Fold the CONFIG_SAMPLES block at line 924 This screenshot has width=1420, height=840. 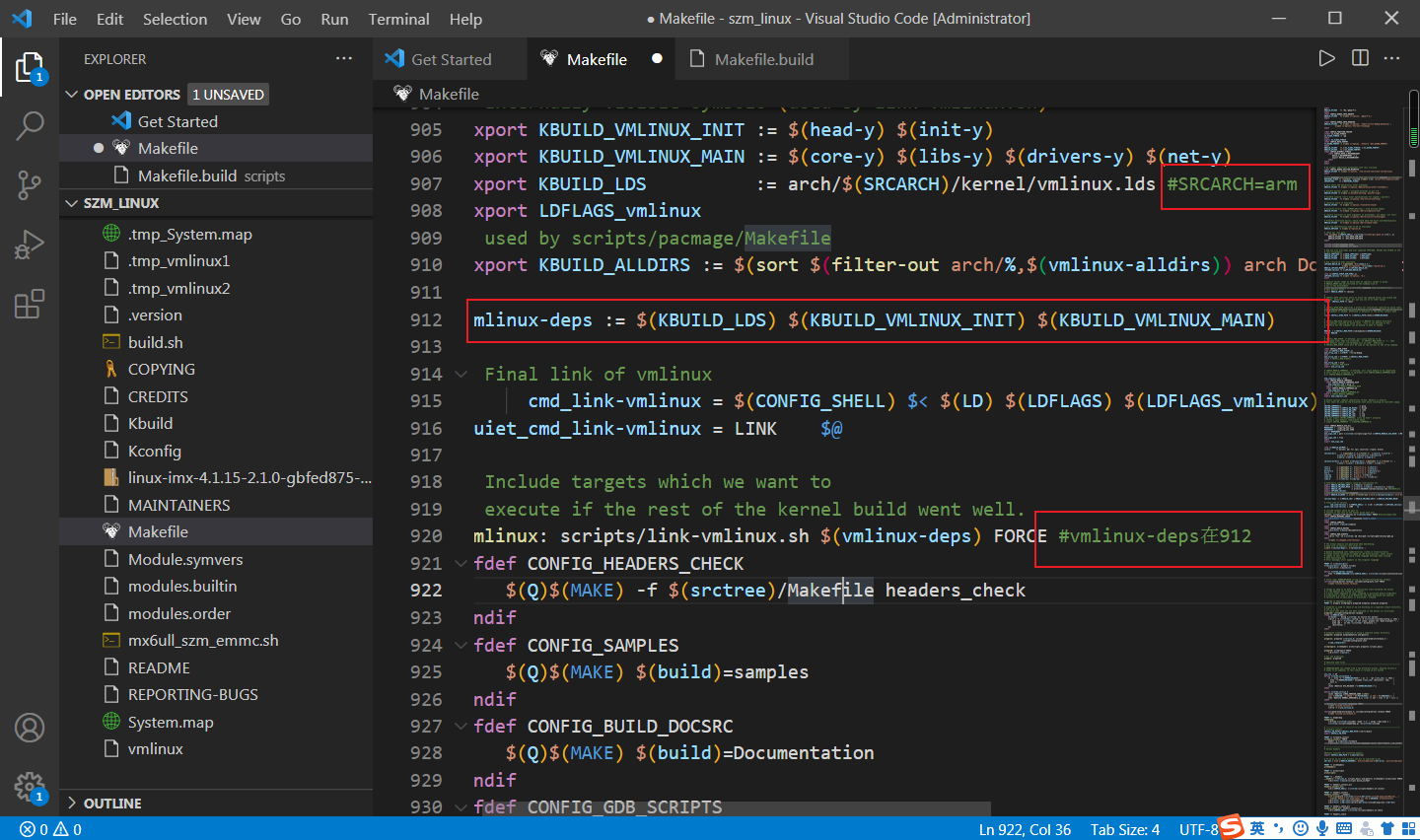[x=461, y=645]
